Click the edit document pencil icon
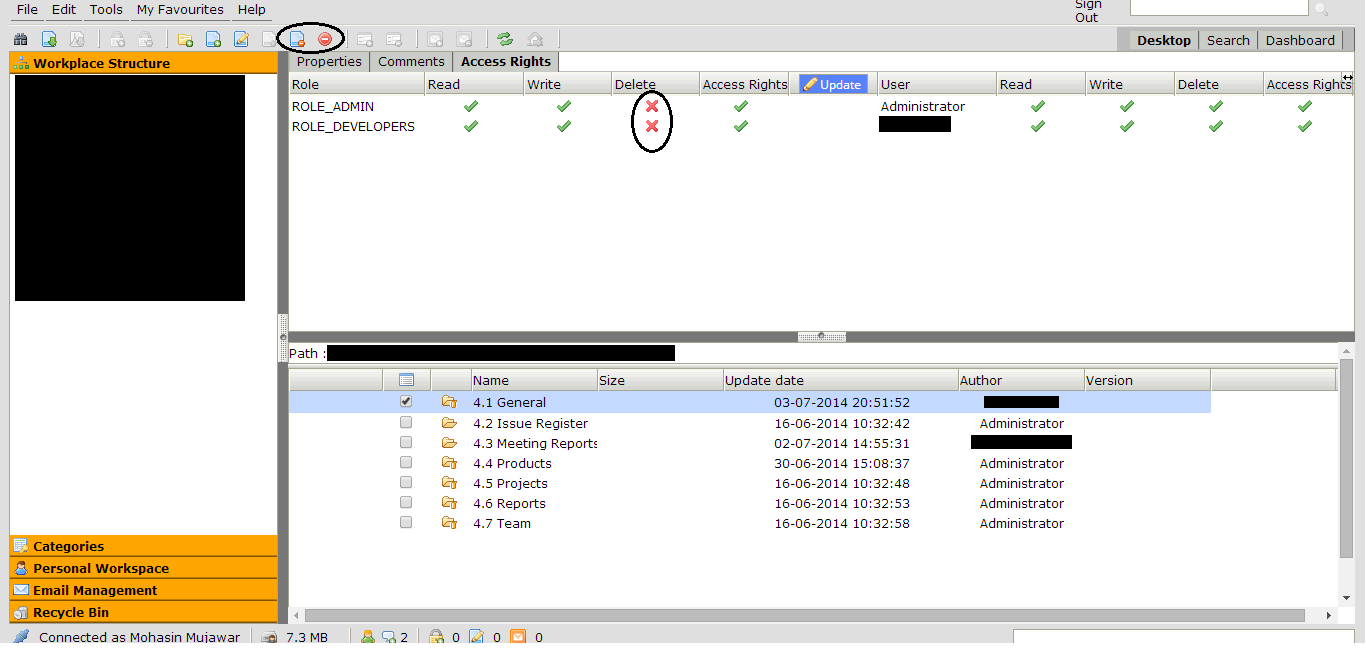Screen dimensions: 1366x648 (241, 40)
